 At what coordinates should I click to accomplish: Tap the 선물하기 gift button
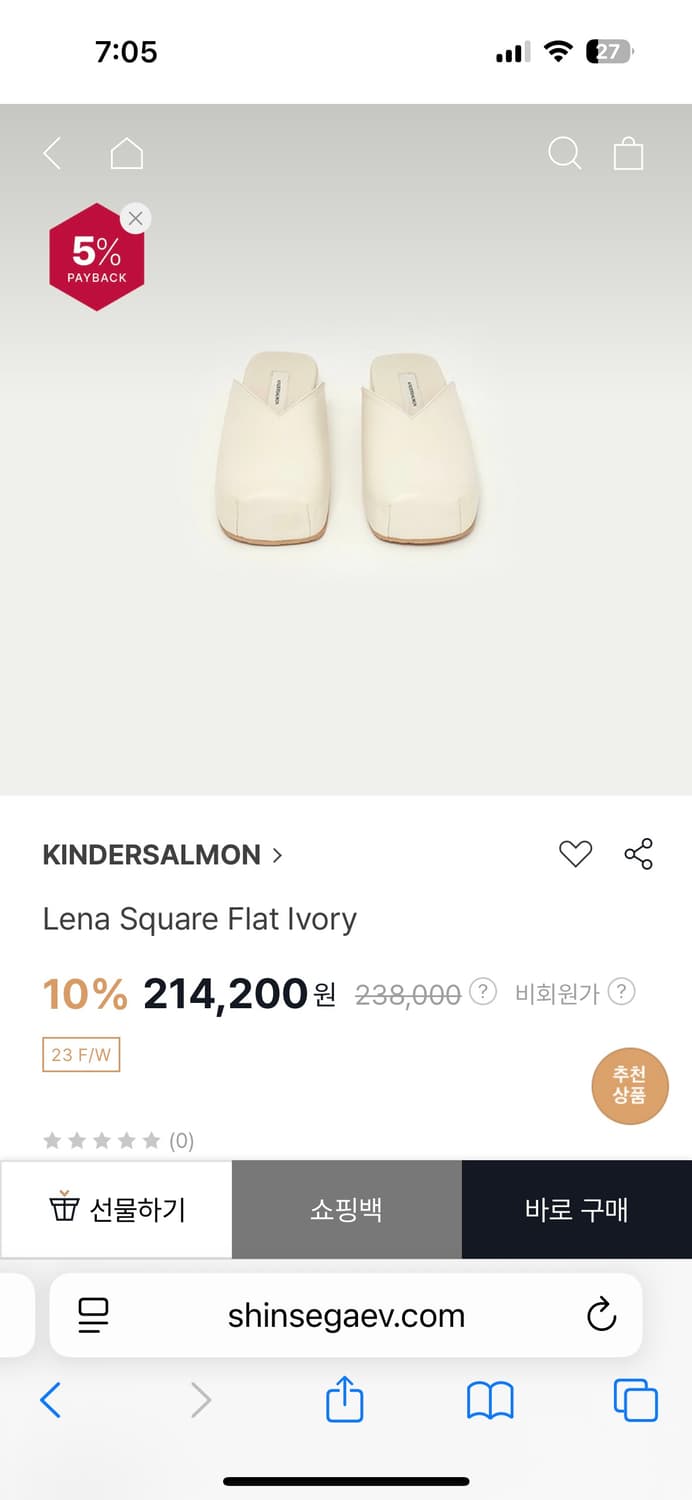pos(117,1210)
